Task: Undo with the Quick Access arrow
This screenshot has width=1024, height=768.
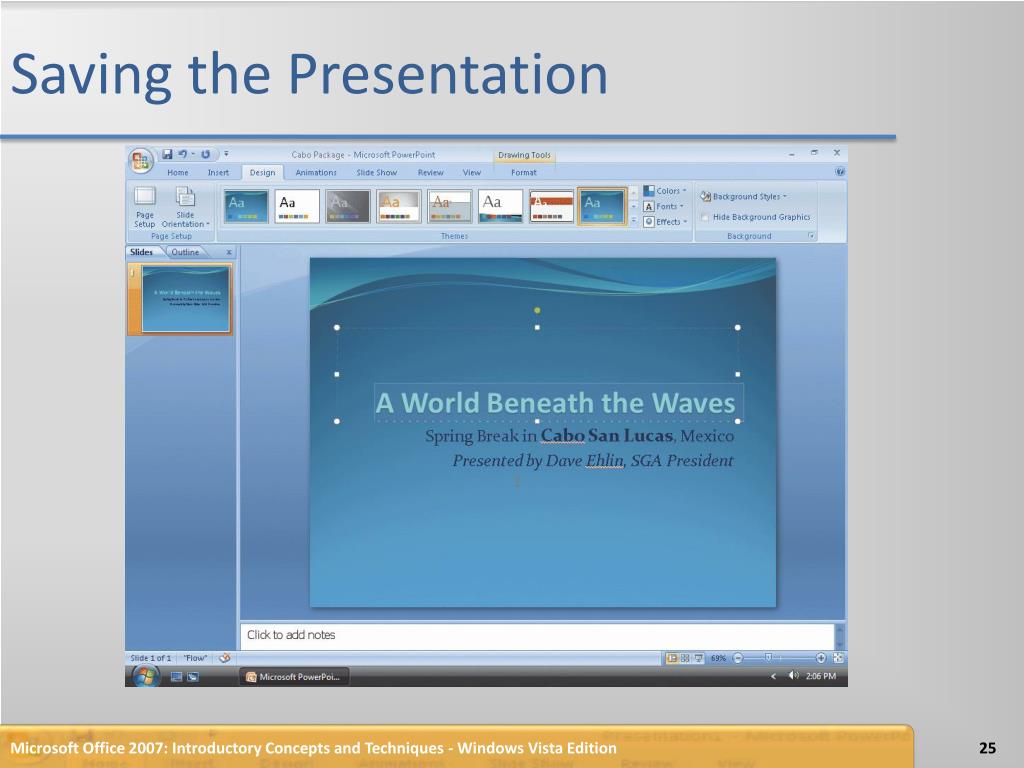Action: 182,154
